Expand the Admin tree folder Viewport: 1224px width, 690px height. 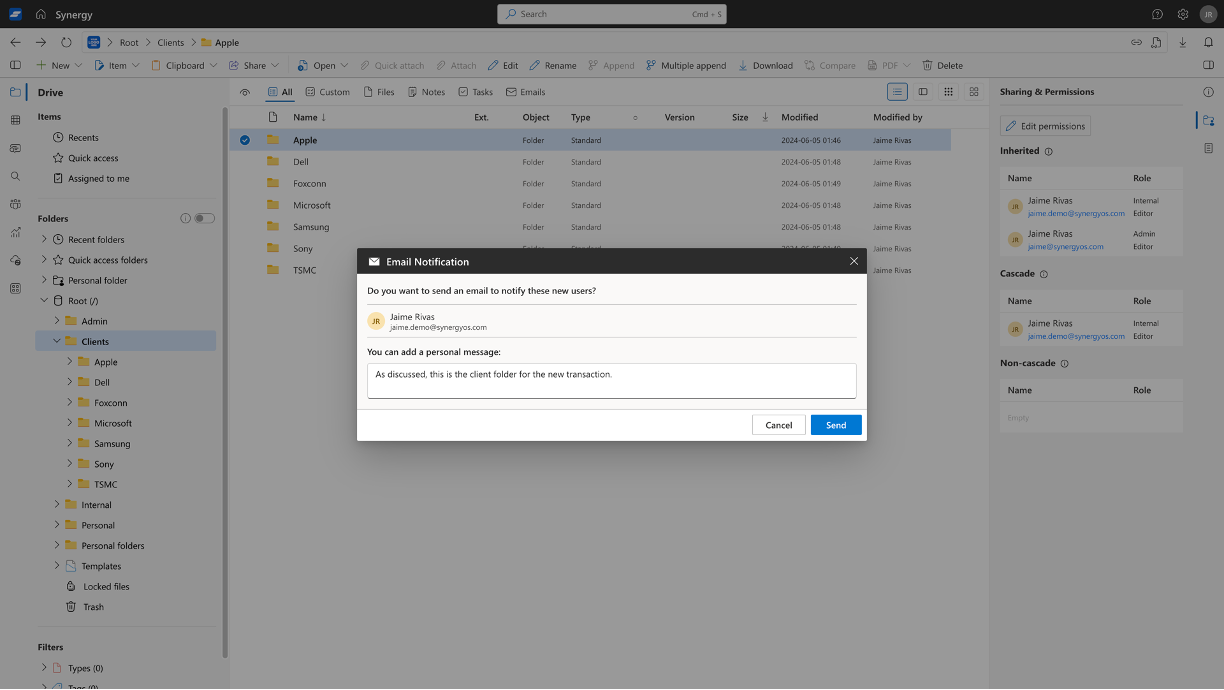[x=57, y=321]
